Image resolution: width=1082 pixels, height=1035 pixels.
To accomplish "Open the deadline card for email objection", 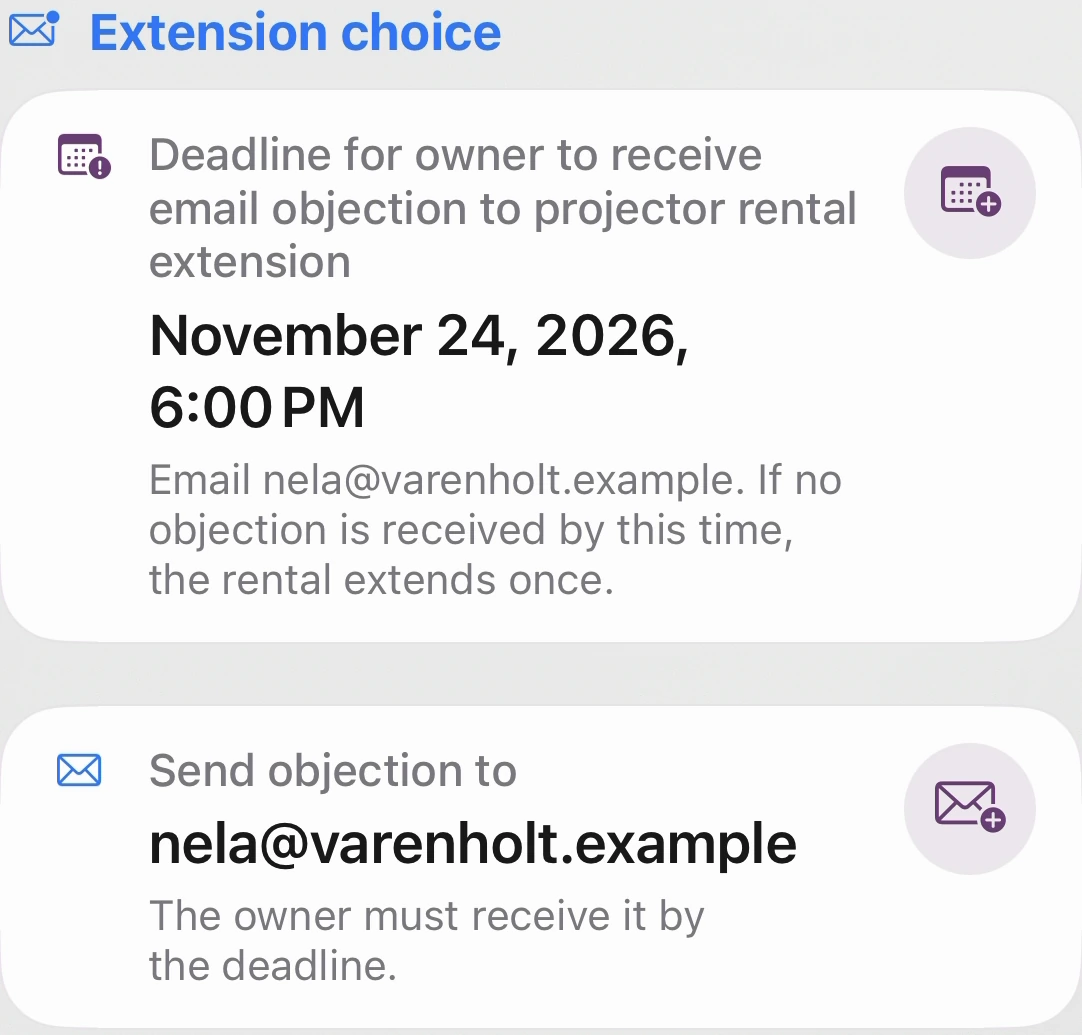I will (541, 366).
